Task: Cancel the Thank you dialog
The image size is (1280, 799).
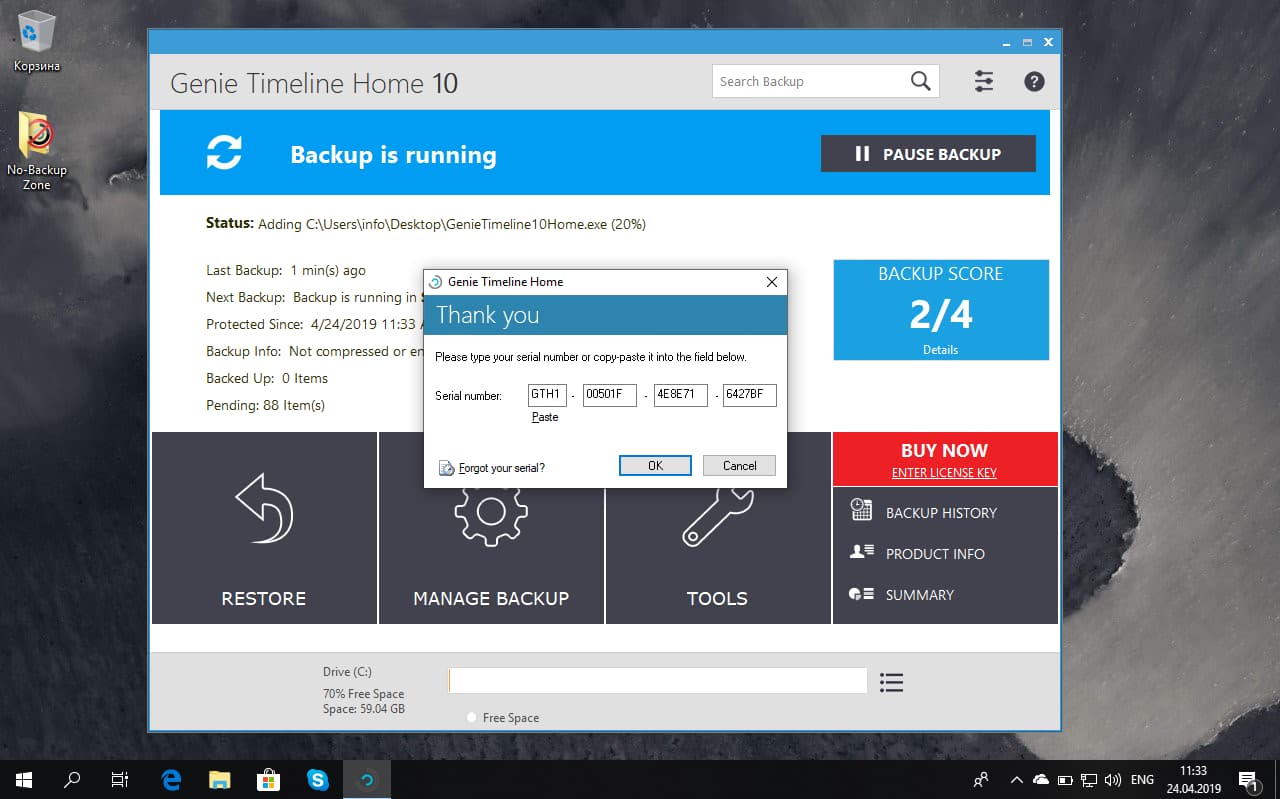Action: tap(739, 465)
